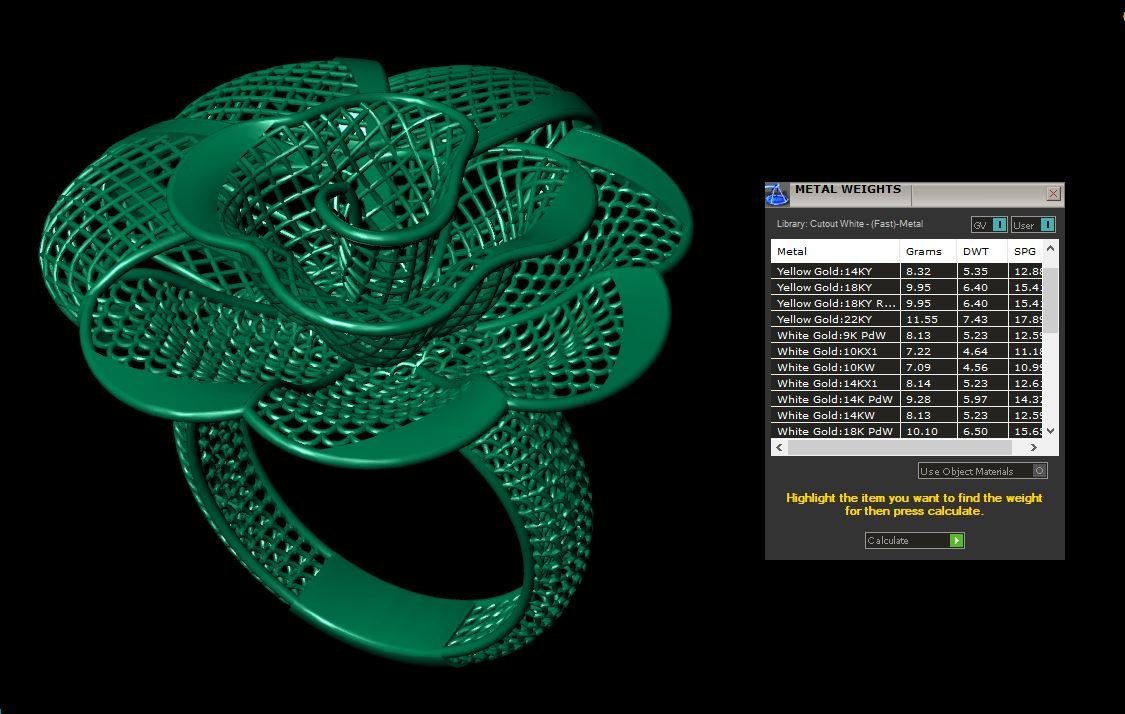Image resolution: width=1125 pixels, height=714 pixels.
Task: Select the Yellow Gold:14KY row
Action: (x=907, y=271)
